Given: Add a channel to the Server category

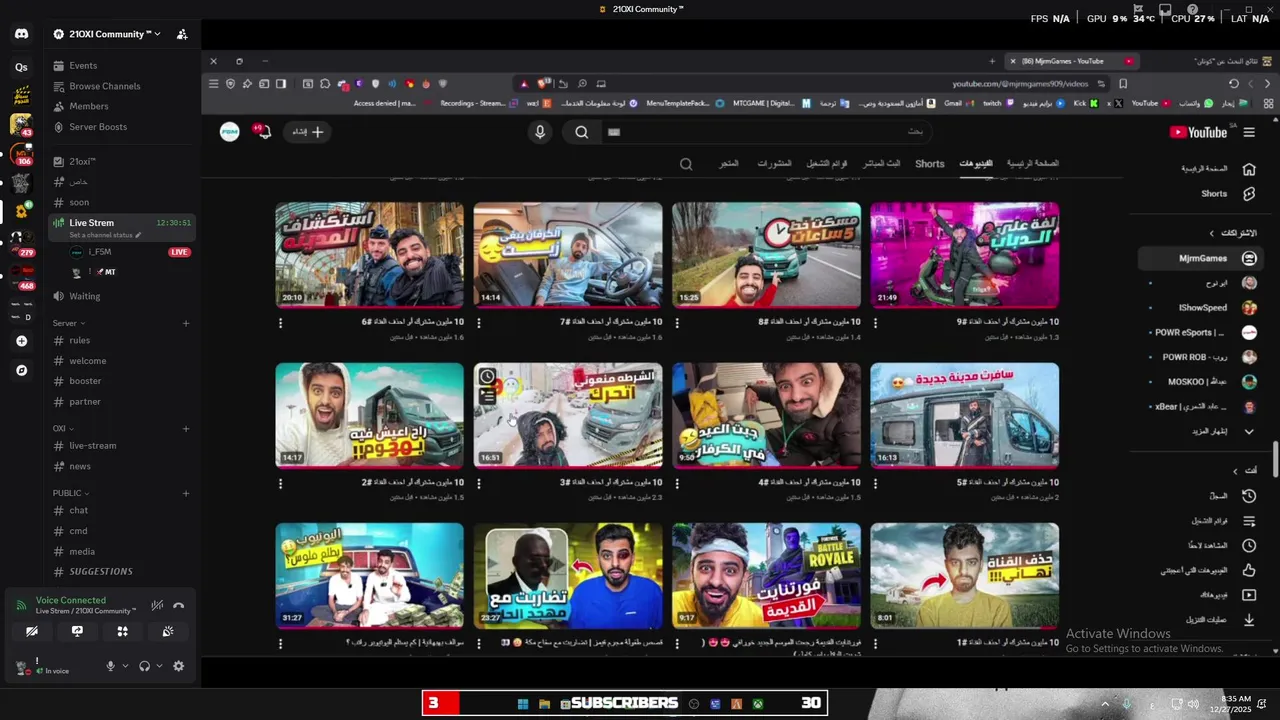Looking at the screenshot, I should click(x=186, y=323).
